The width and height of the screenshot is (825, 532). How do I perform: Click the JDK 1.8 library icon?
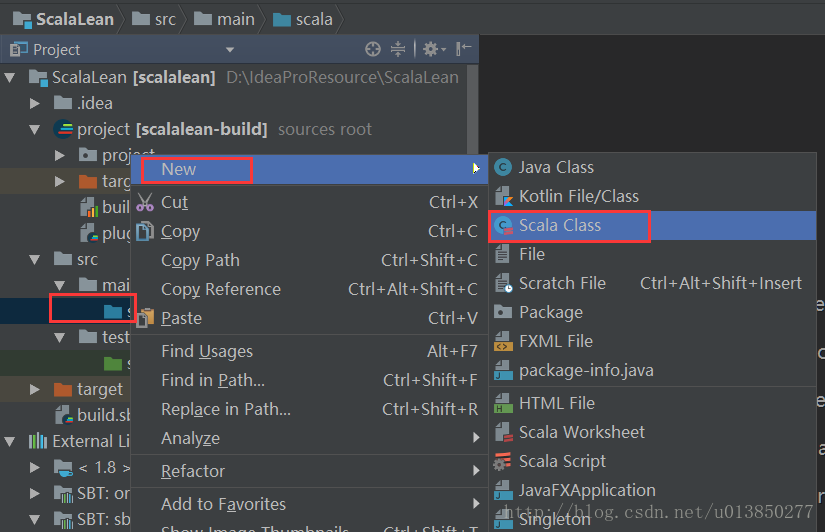[63, 467]
